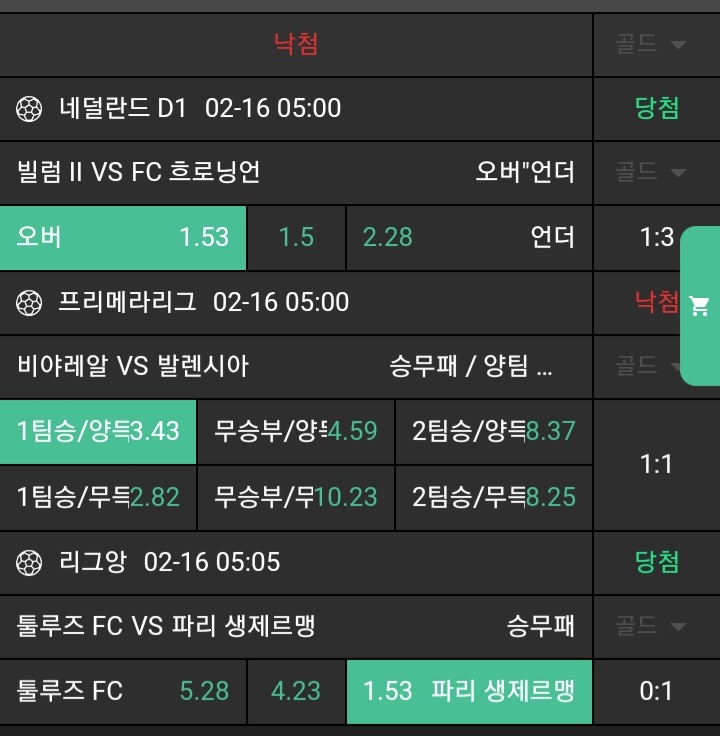Expand 골드 dropdown for 비야레알 match
Viewport: 720px width, 736px height.
coord(650,366)
